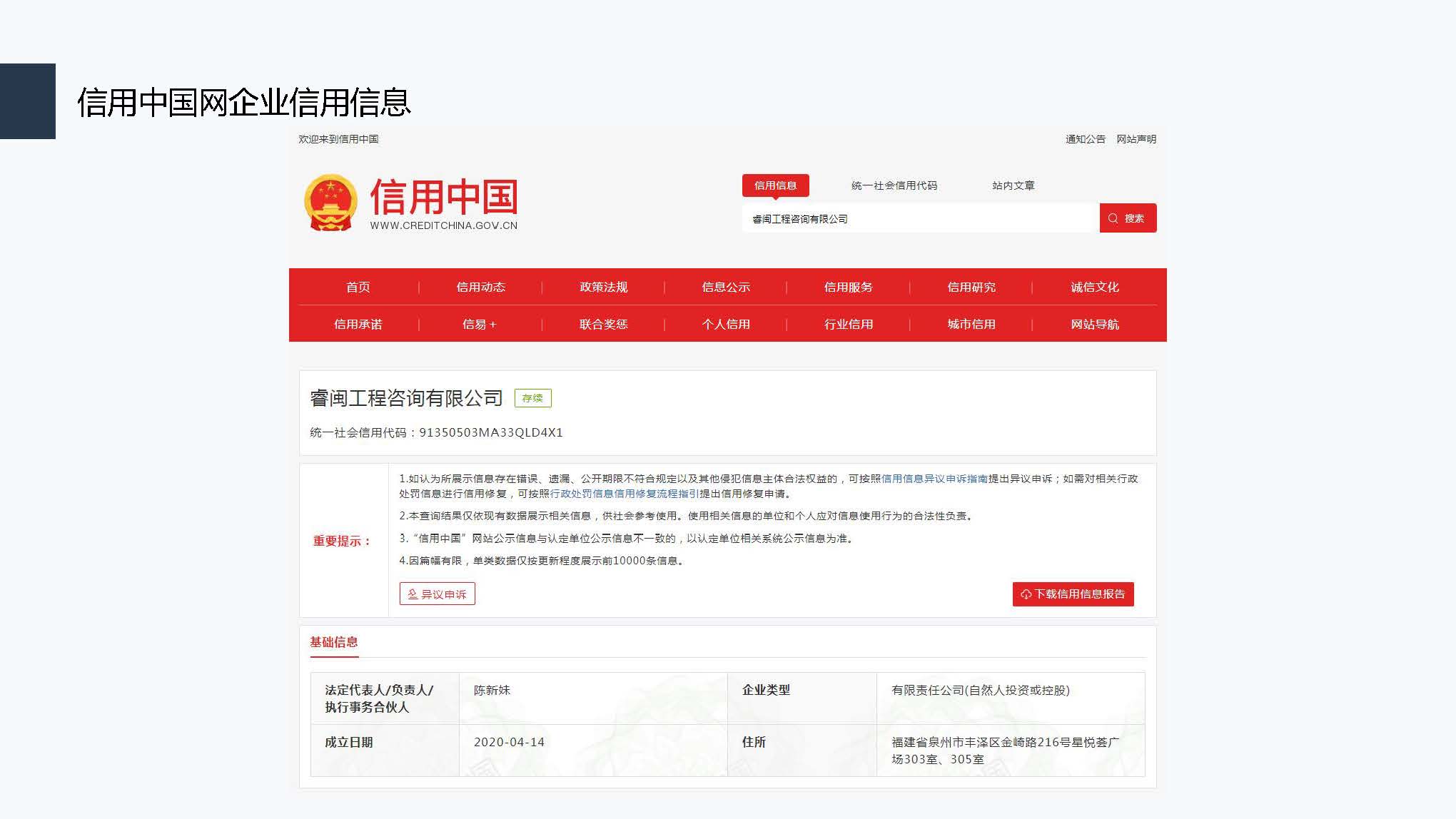Screen dimensions: 1456x819
Task: Click the company name 睿闽工程咨询有限公司 heading
Action: coord(407,398)
